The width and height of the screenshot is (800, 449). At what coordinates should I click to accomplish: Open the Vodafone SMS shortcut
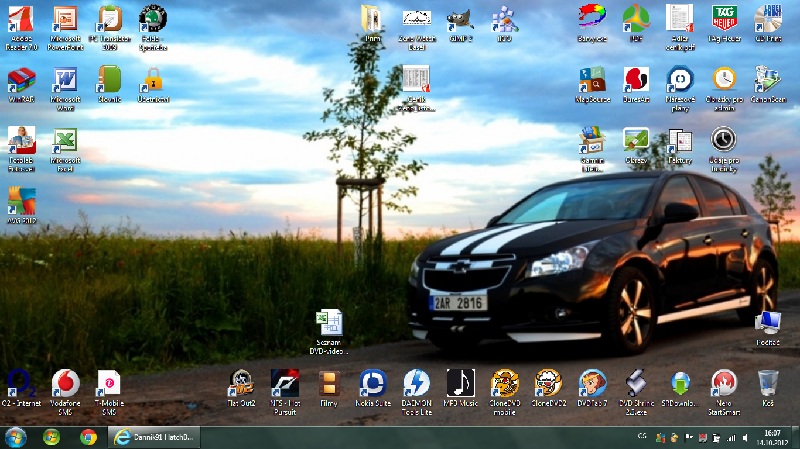pyautogui.click(x=65, y=383)
